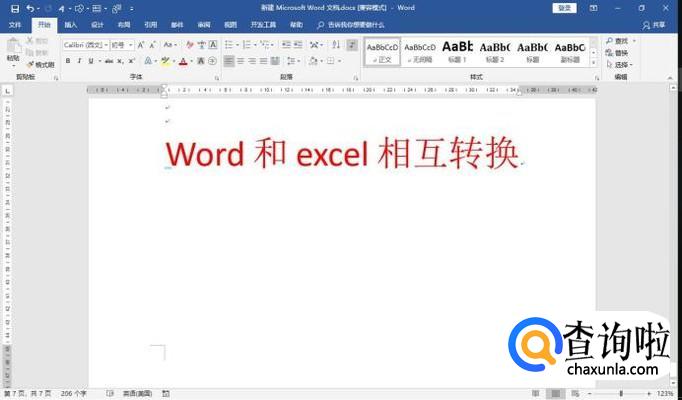Toggle bold formatting
This screenshot has width=682, height=400.
click(x=68, y=61)
